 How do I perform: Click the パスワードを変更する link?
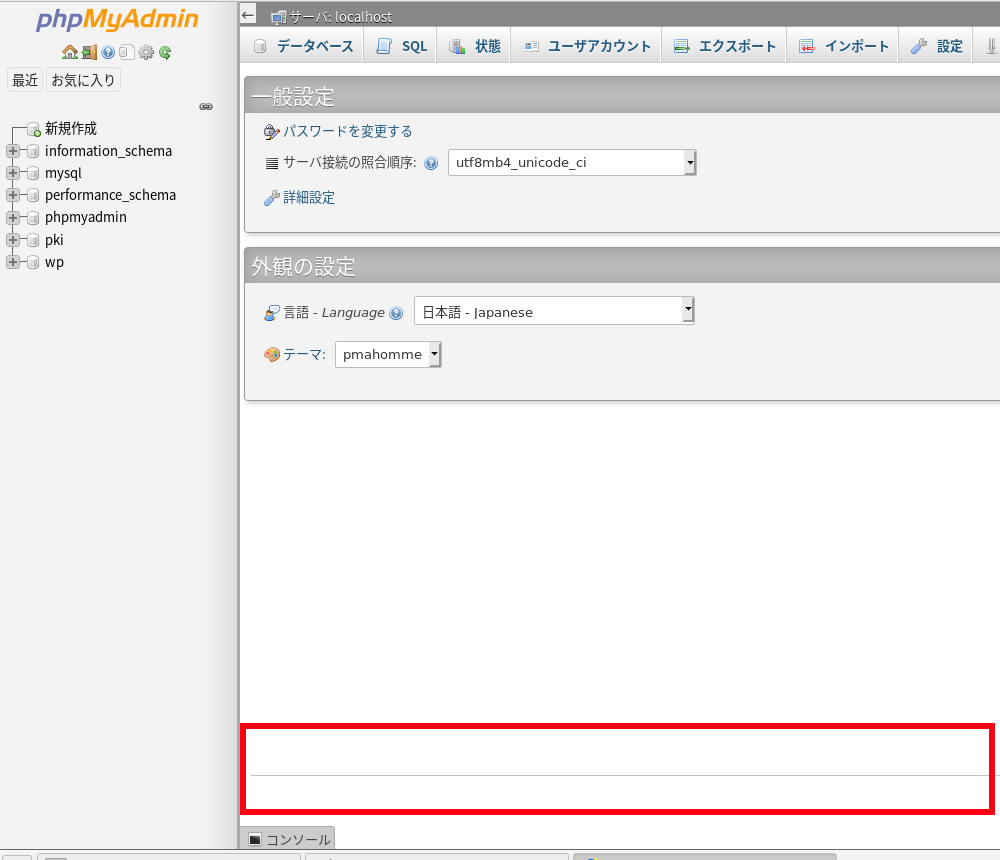pyautogui.click(x=347, y=131)
